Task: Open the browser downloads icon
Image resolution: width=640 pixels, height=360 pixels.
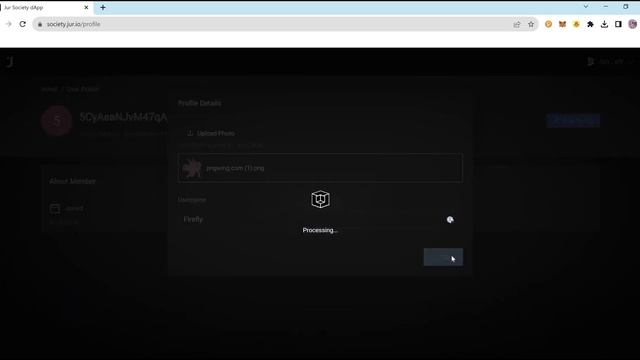Action: click(604, 24)
